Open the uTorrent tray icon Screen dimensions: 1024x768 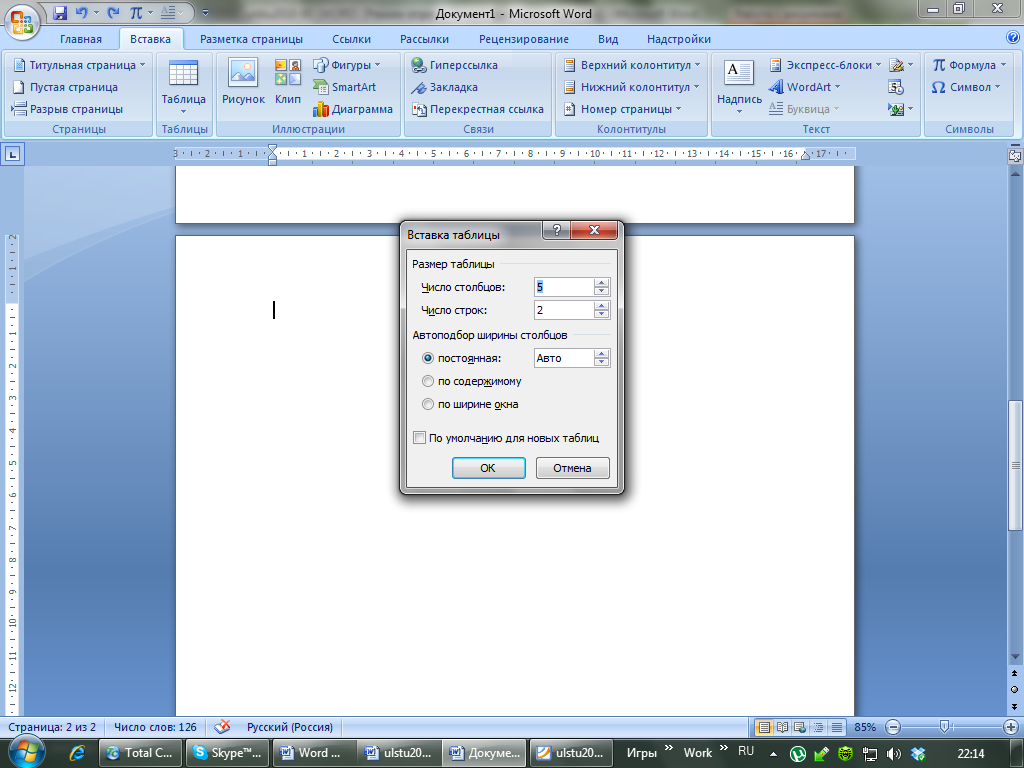[x=797, y=754]
